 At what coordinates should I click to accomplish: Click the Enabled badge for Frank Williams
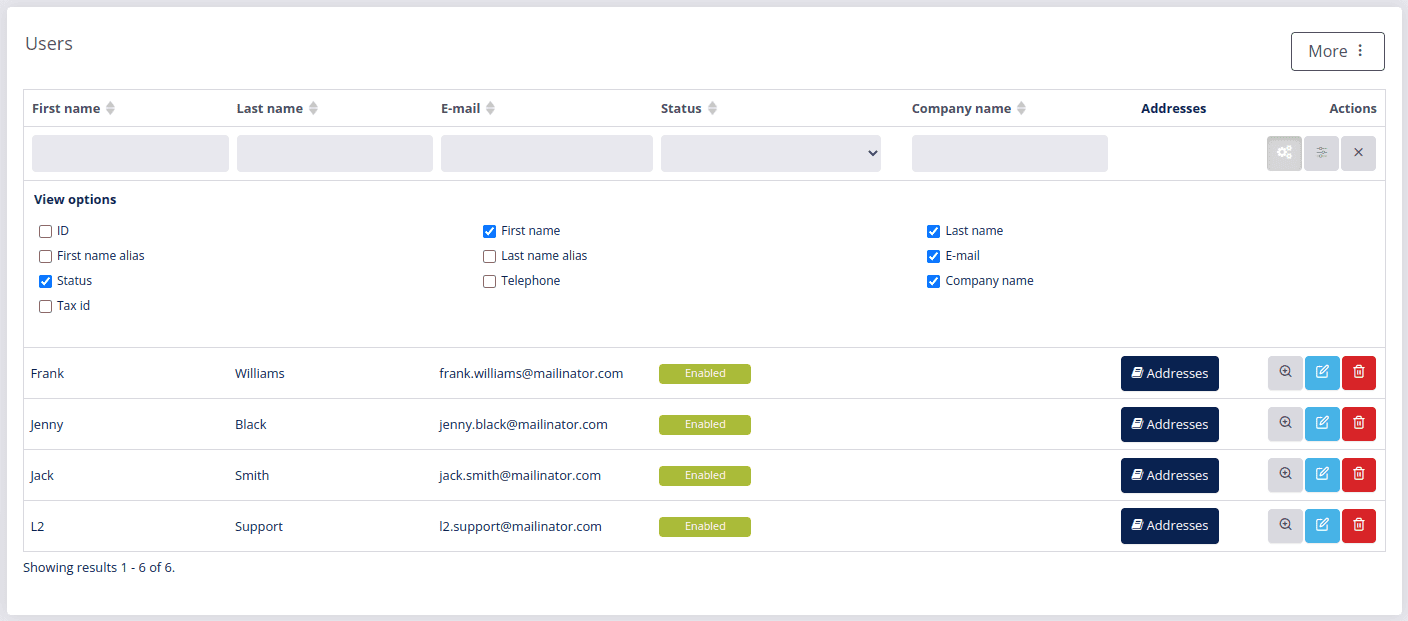[705, 373]
